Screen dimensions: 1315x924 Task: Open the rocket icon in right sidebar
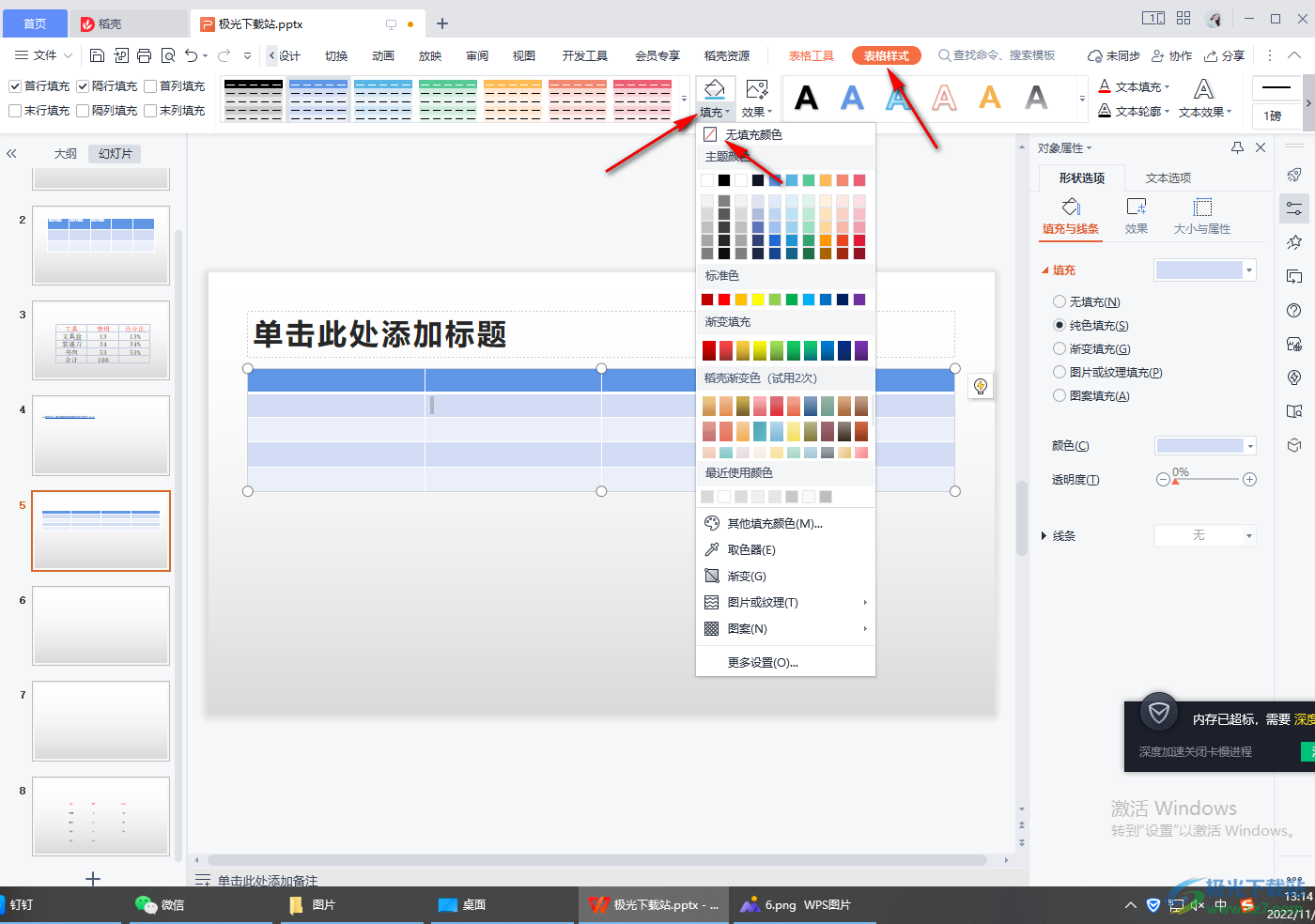(1294, 175)
